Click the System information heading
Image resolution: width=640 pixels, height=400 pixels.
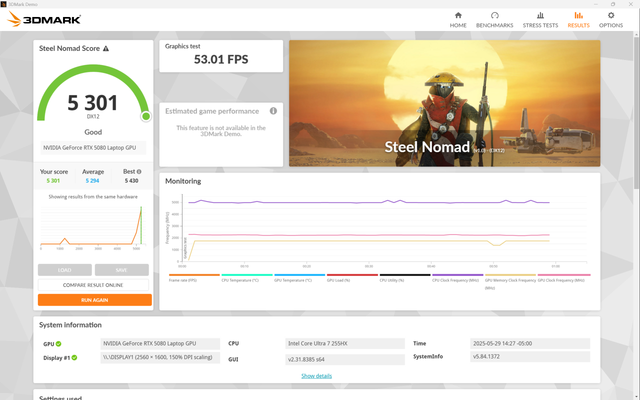70,325
